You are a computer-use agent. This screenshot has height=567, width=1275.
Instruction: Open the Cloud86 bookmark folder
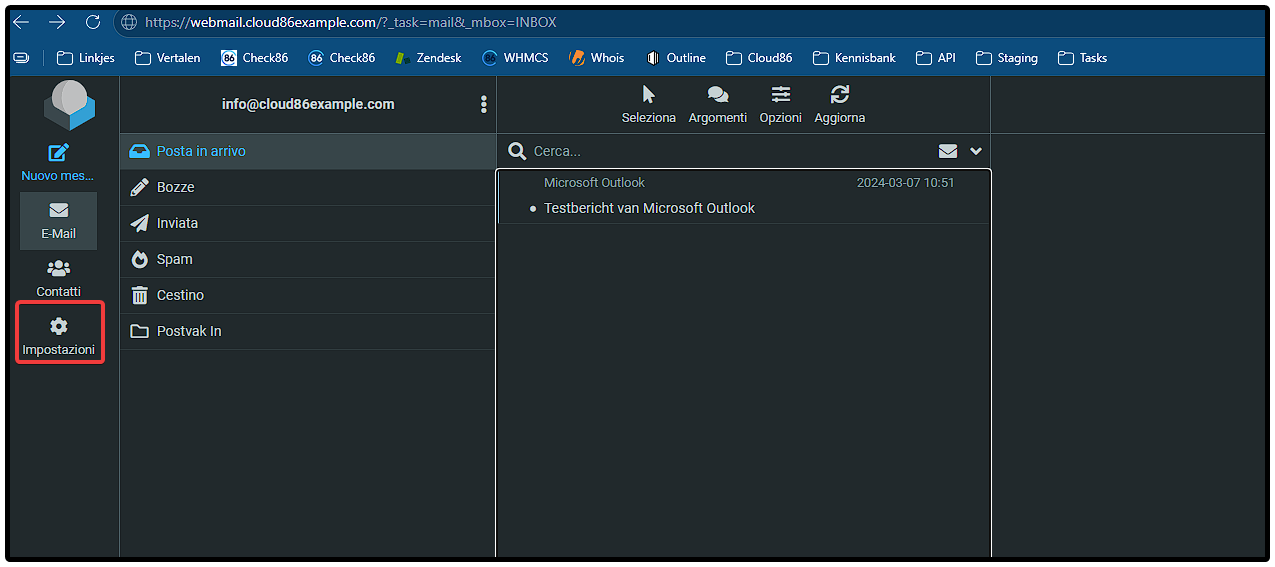coord(760,58)
